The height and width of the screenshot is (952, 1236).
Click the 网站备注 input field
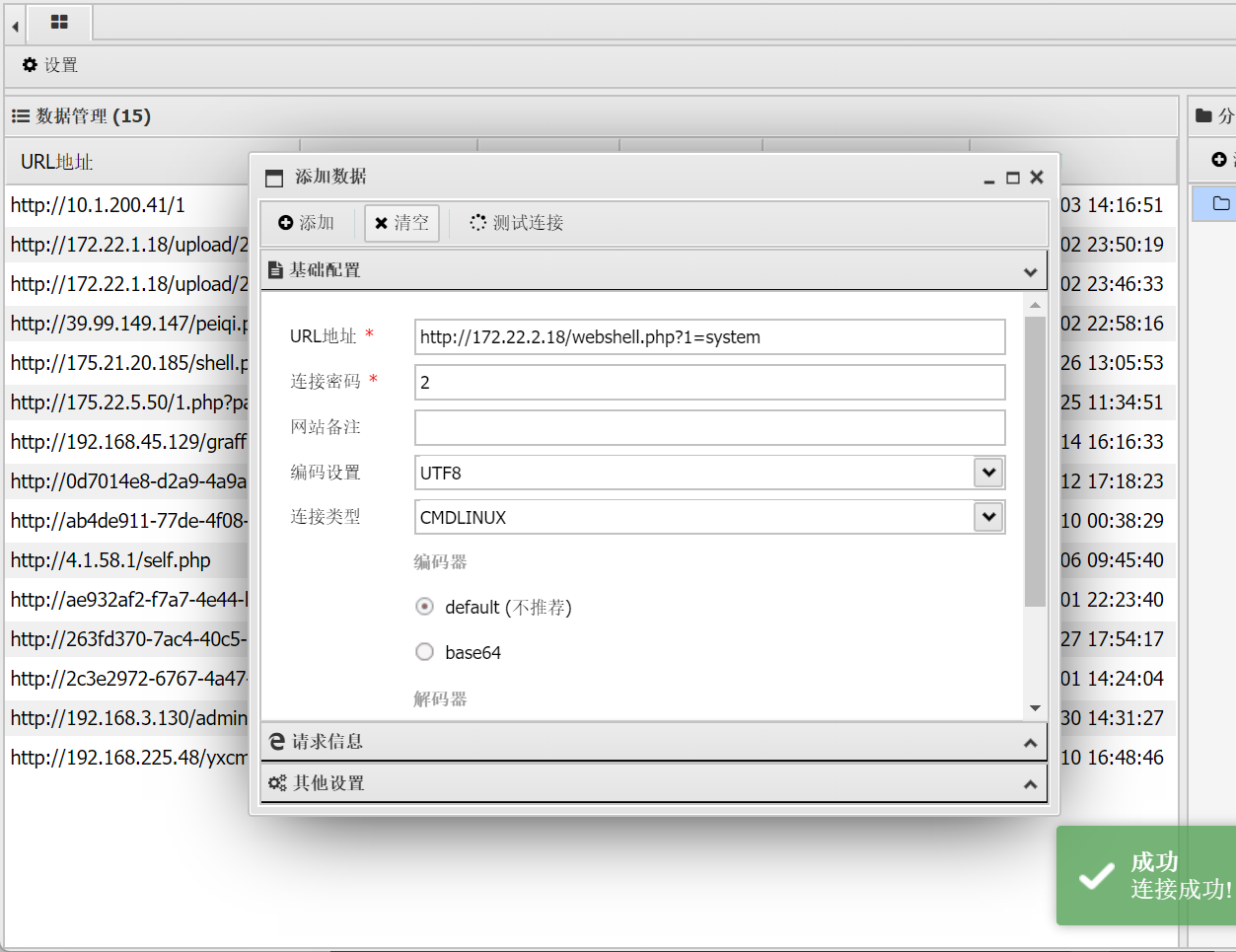pos(709,428)
